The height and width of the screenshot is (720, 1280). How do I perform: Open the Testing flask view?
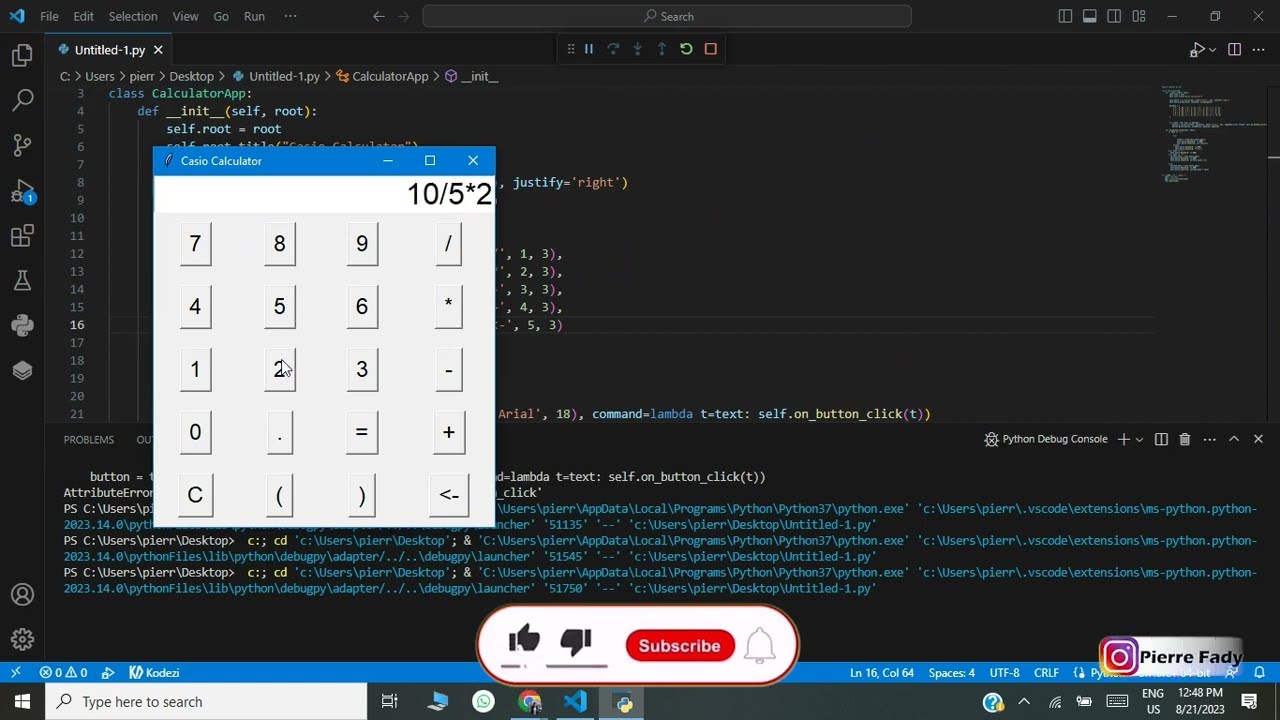pyautogui.click(x=22, y=281)
